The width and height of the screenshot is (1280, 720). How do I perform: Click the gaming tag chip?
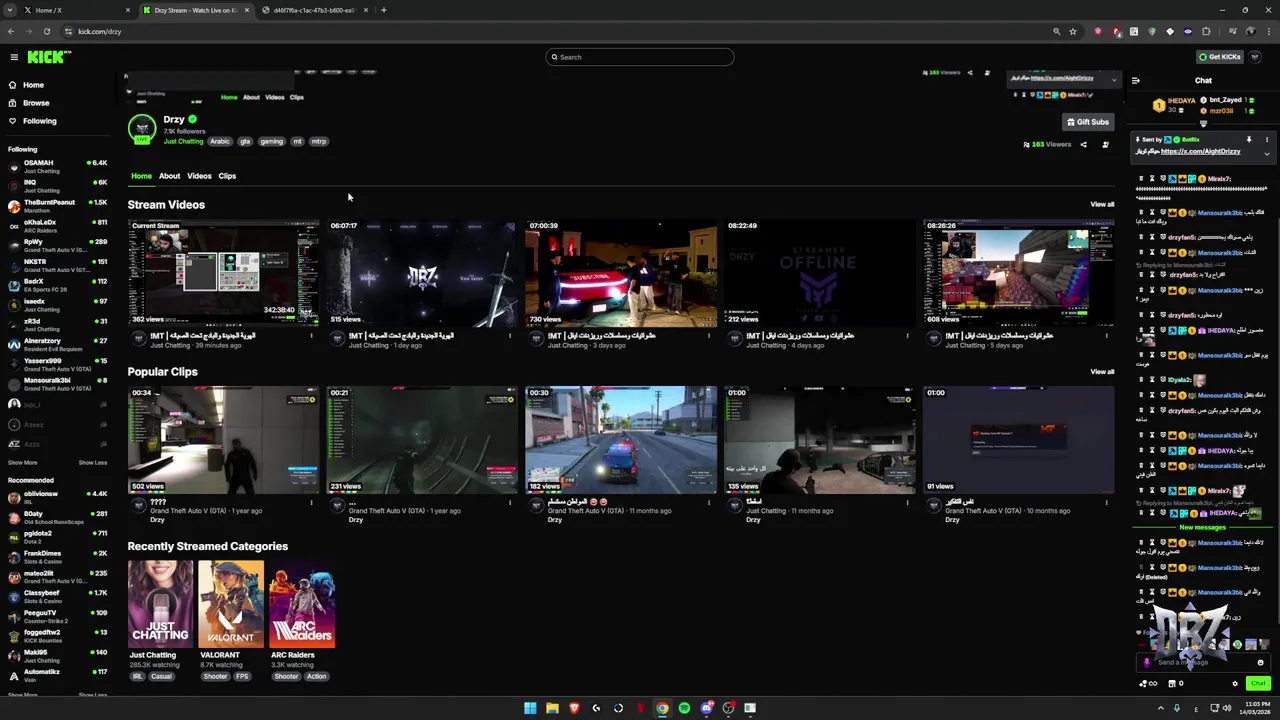(x=271, y=142)
